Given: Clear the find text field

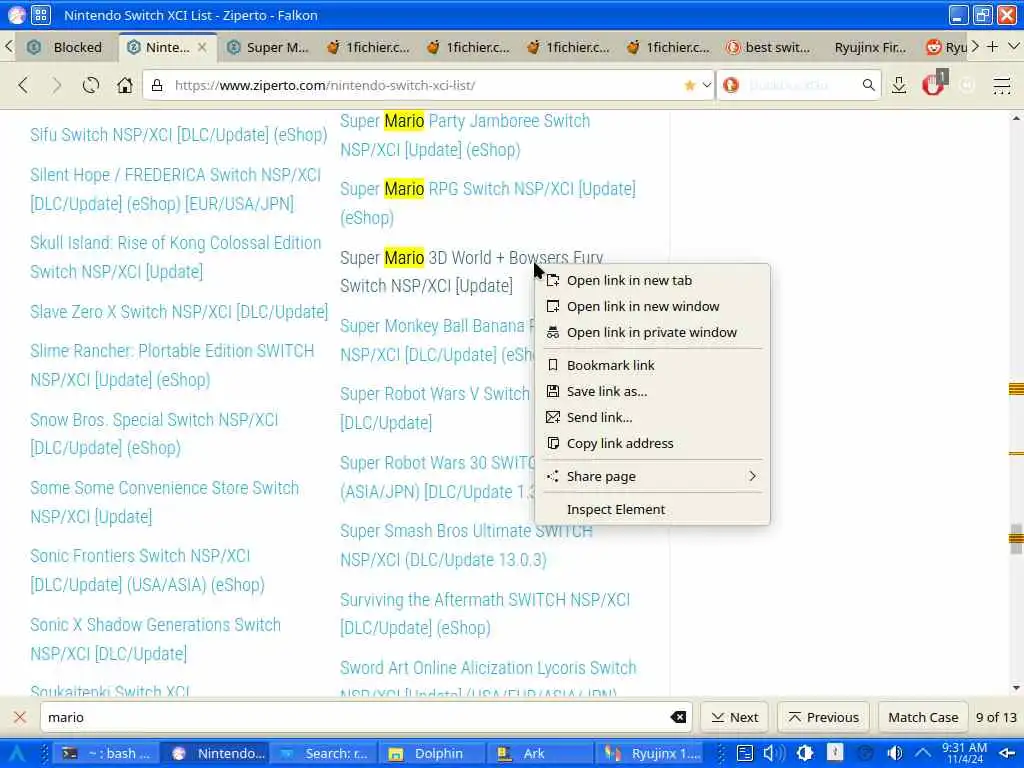Looking at the screenshot, I should (678, 717).
